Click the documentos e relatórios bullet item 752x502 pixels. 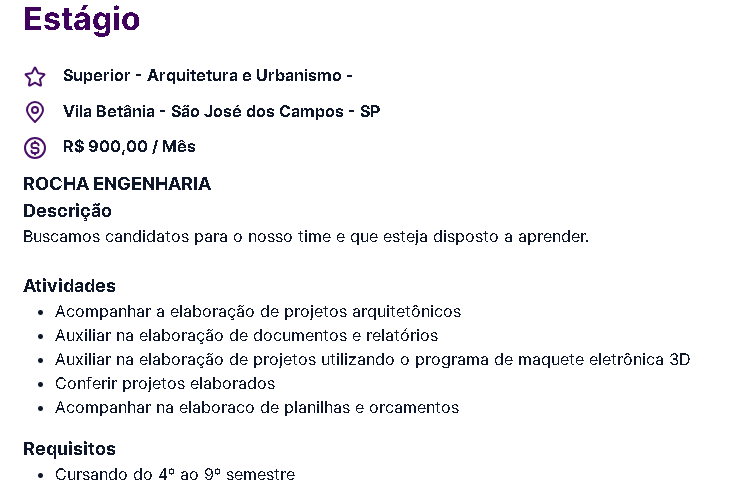point(247,336)
